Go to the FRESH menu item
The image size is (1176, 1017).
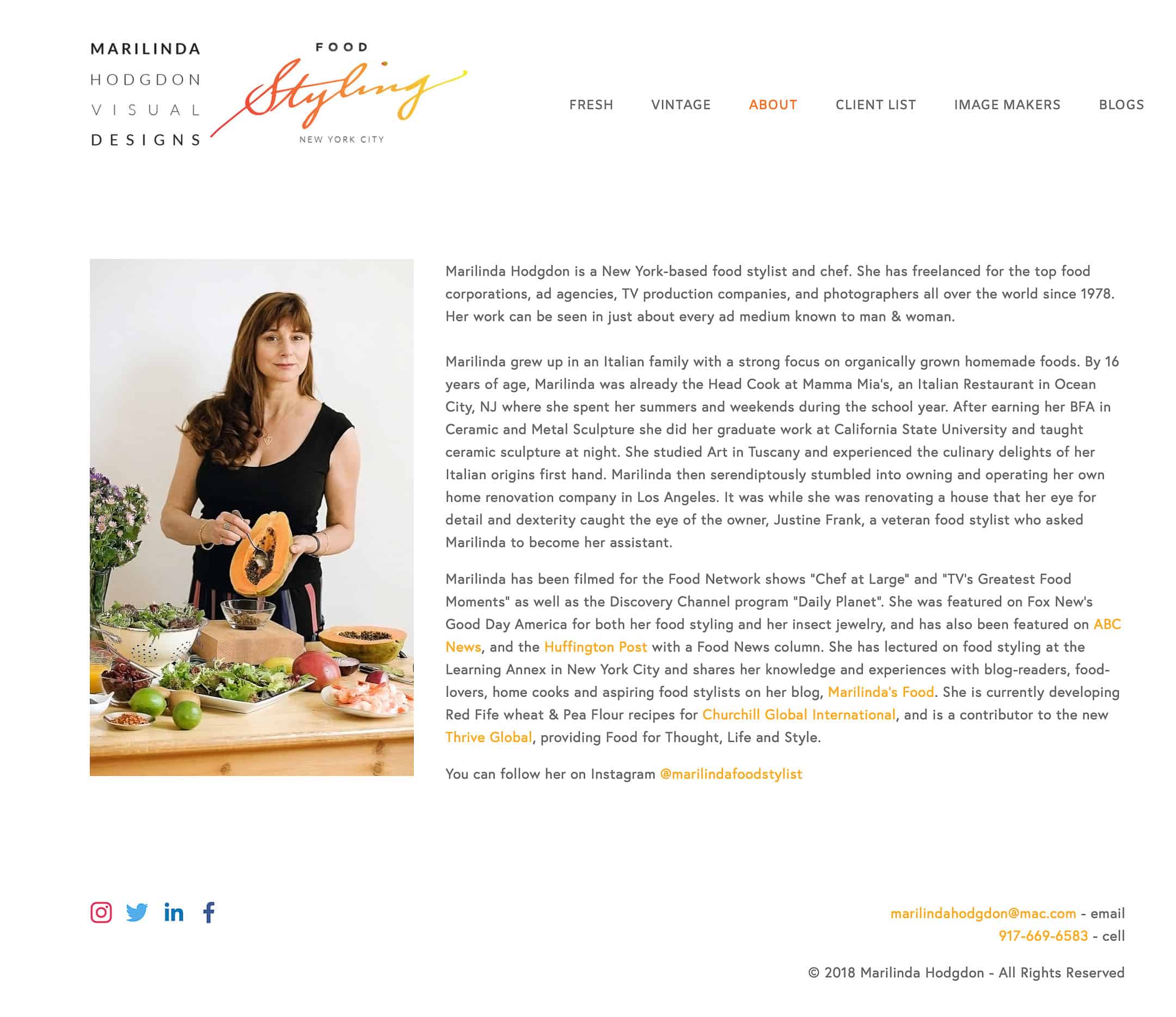click(591, 105)
